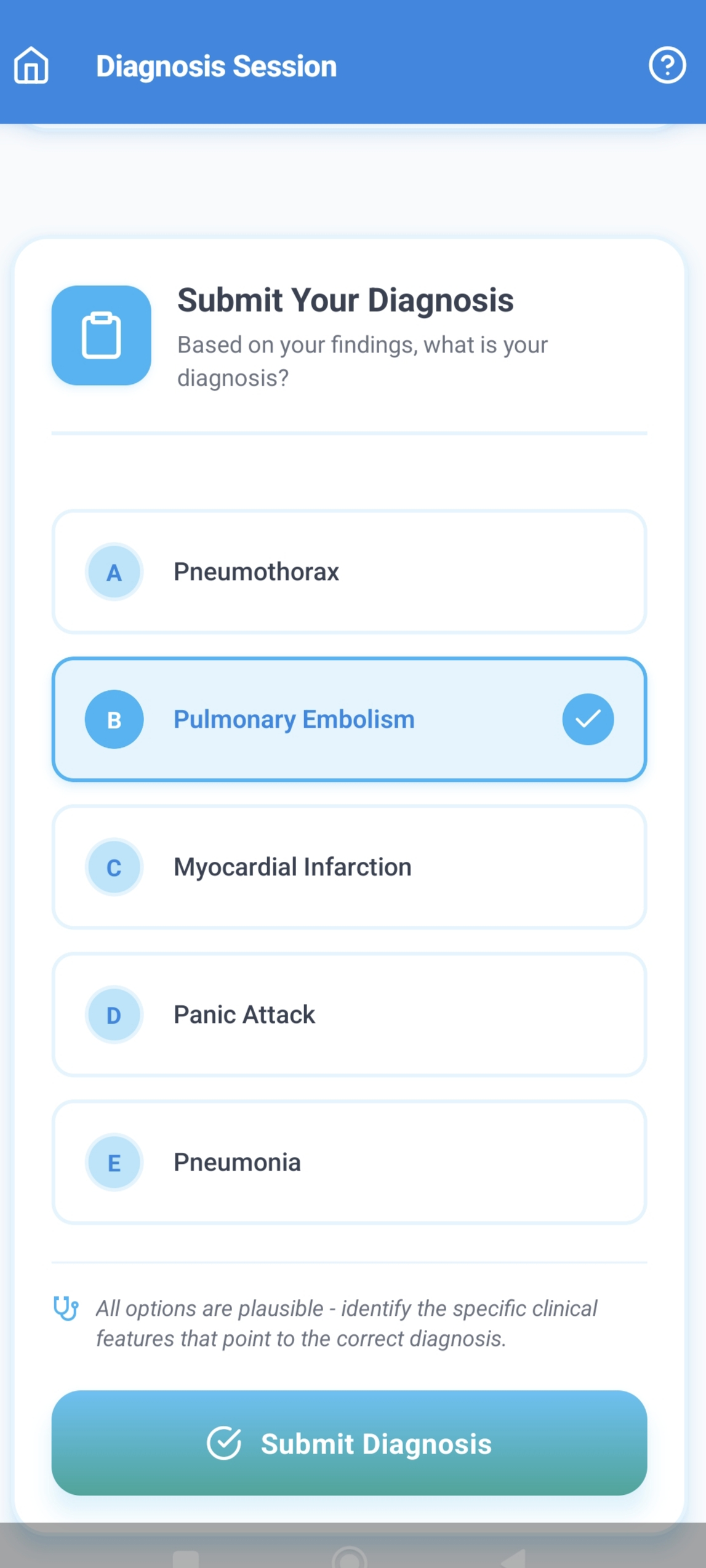Click the Pulmonary Embolism option label

pos(294,719)
